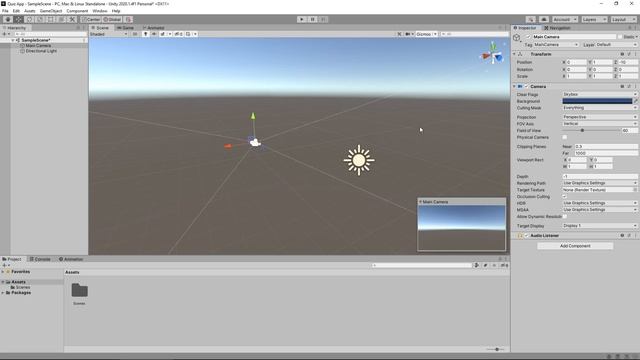
Task: Open the Layer Default dropdown
Action: pyautogui.click(x=616, y=44)
